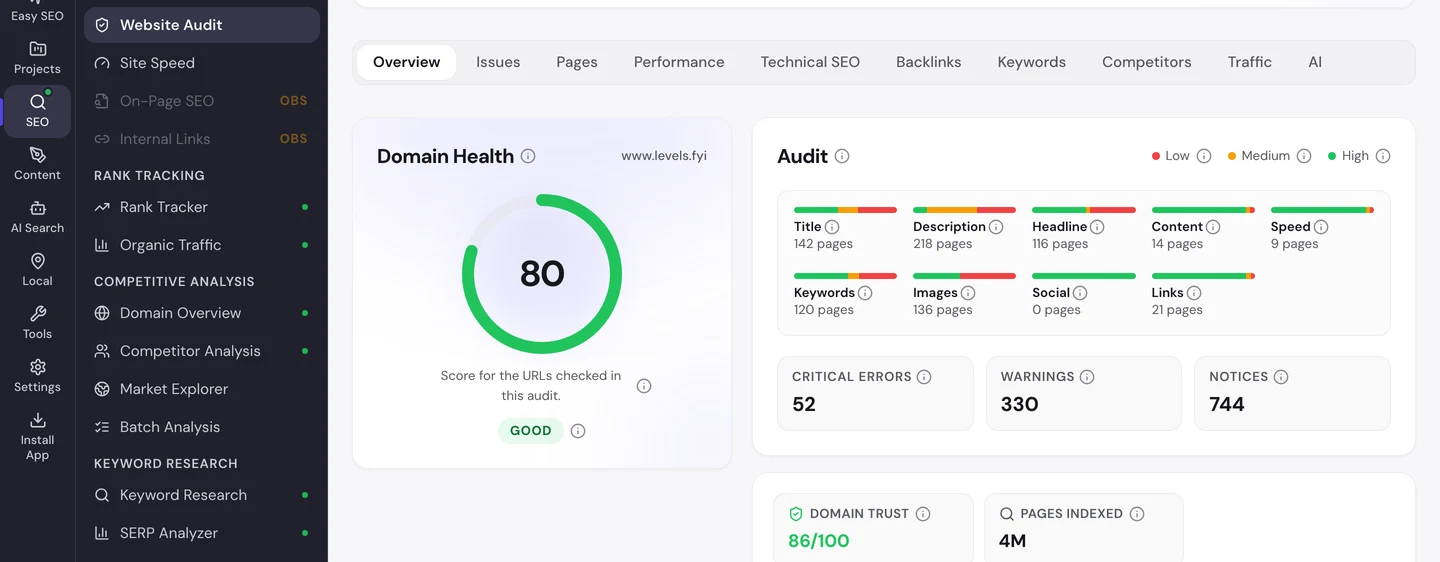Open Projects in the left rail
The width and height of the screenshot is (1440, 562).
pos(37,58)
